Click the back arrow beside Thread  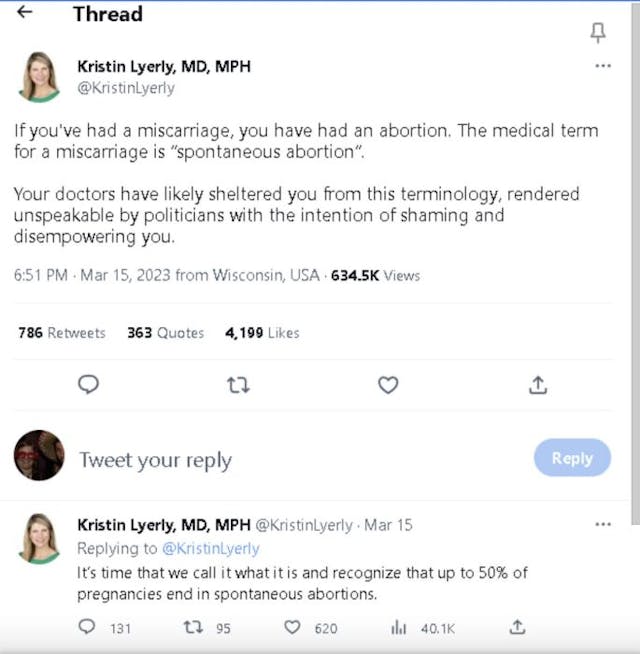(x=25, y=13)
